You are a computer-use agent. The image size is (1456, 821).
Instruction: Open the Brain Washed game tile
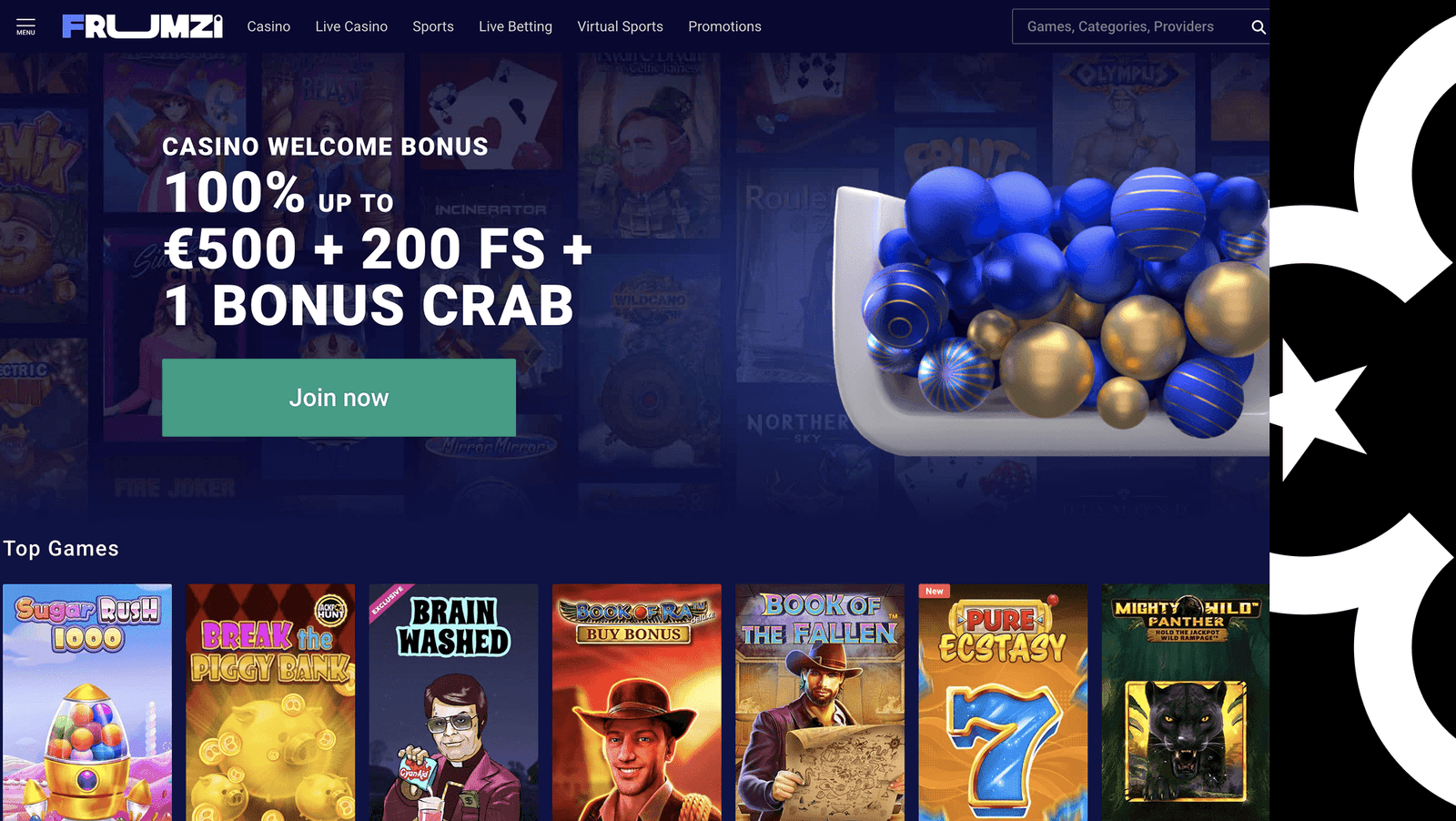[x=453, y=703]
